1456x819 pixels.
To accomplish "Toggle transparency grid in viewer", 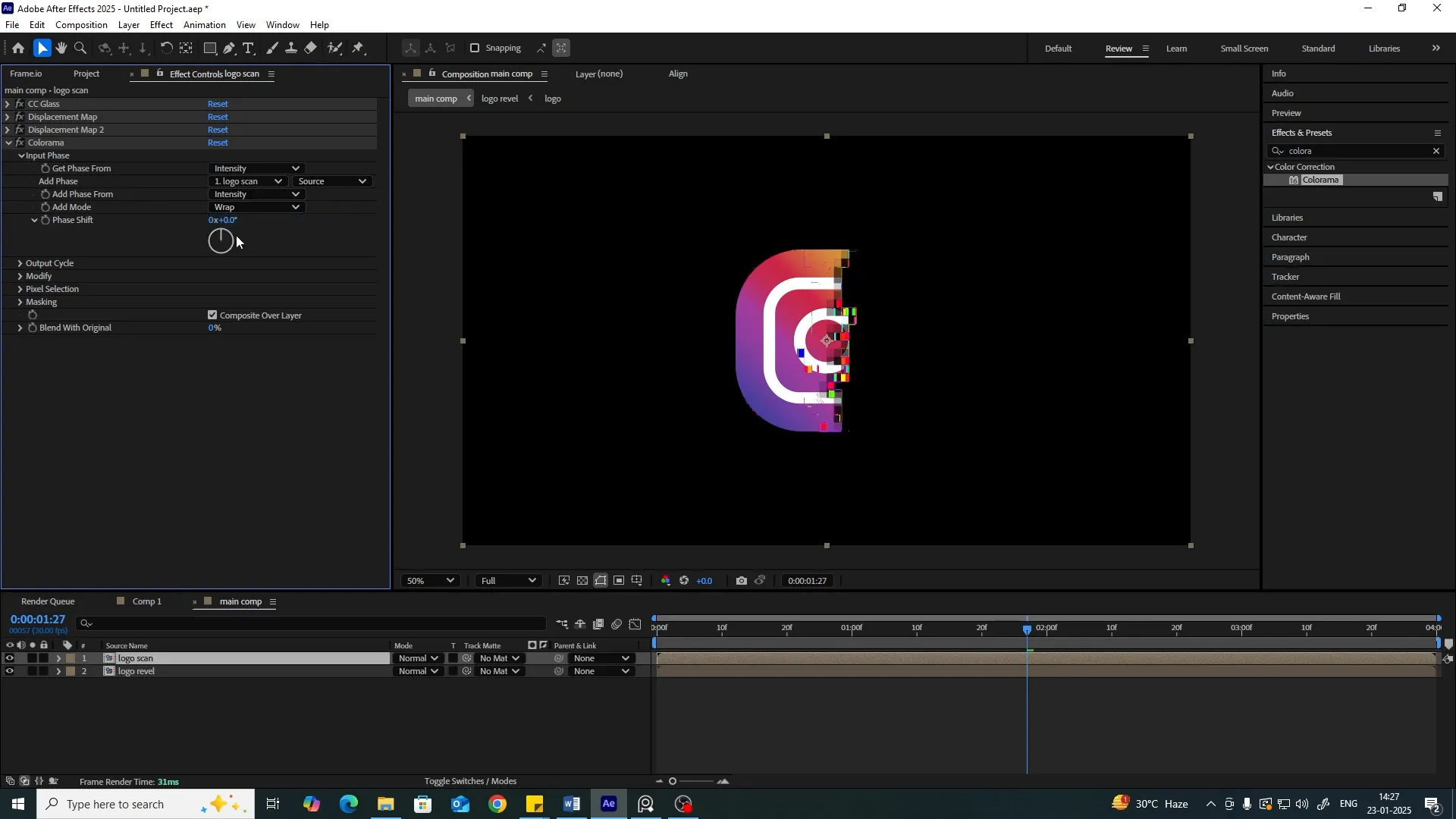I will click(582, 581).
